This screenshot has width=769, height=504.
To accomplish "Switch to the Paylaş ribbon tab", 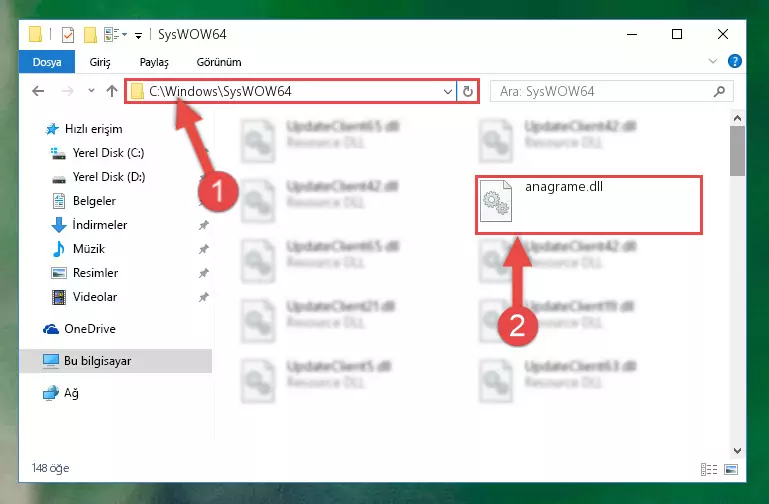I will 154,62.
